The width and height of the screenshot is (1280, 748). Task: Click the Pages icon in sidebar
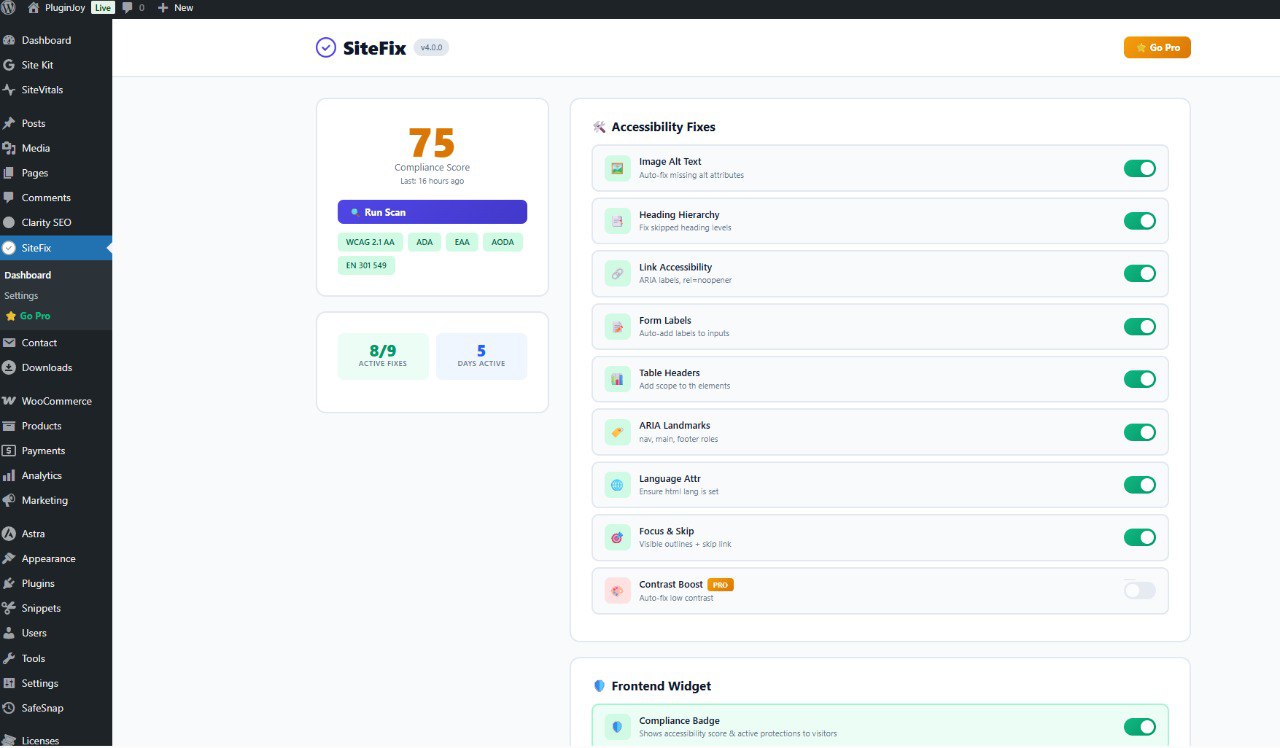click(9, 173)
